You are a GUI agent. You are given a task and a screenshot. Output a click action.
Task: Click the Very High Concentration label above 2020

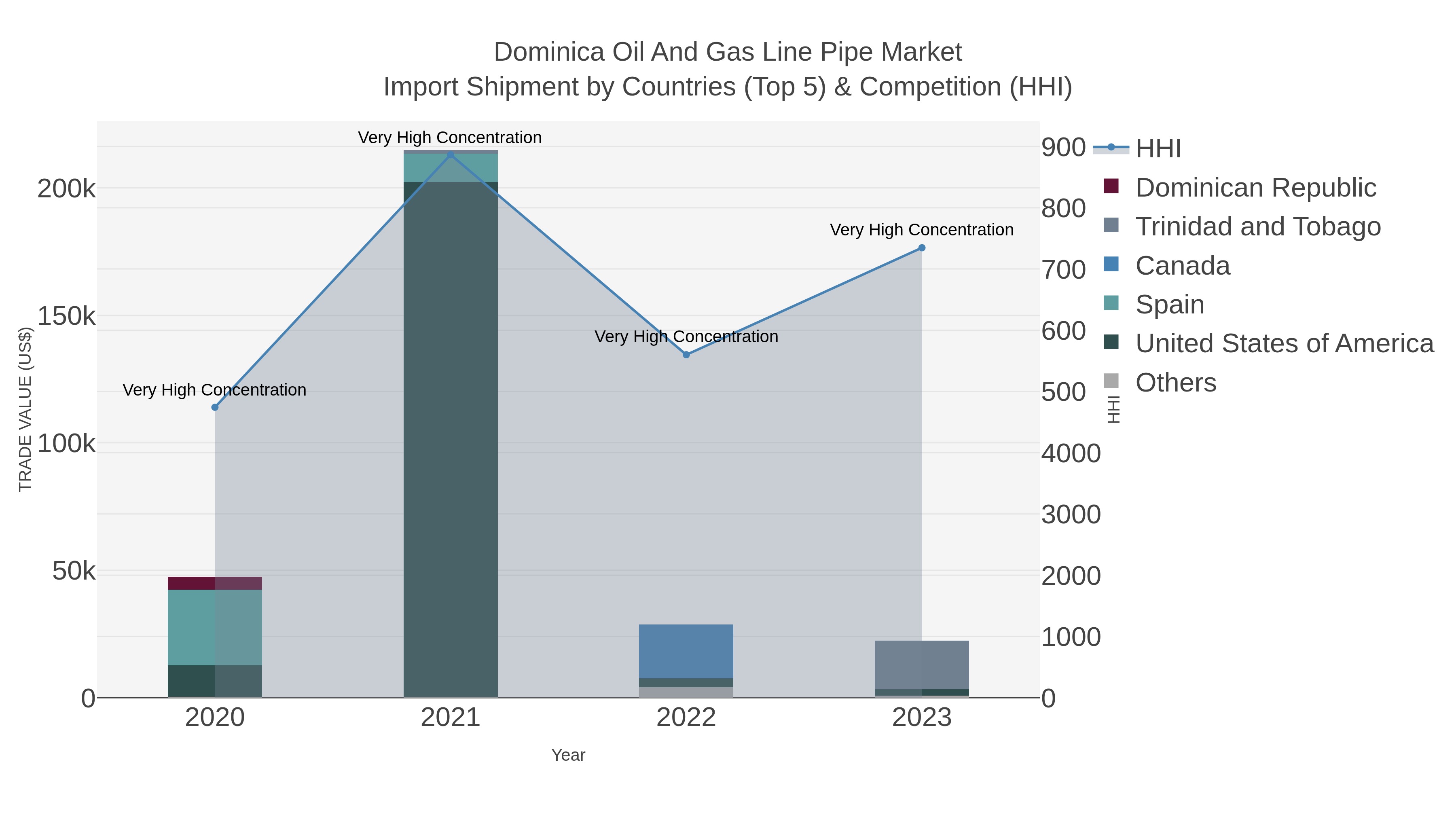(x=215, y=390)
